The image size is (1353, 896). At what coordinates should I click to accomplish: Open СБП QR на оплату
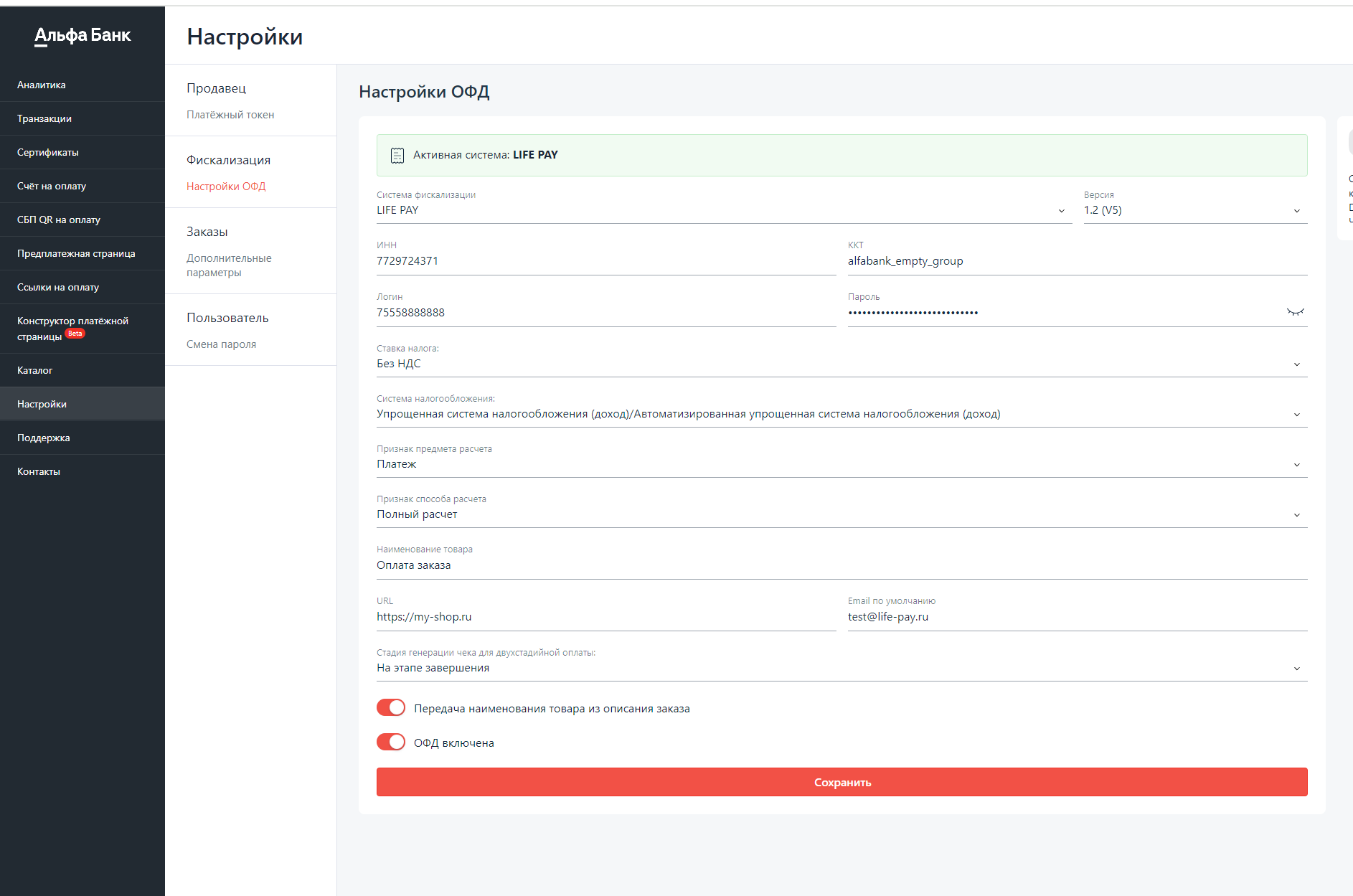click(x=82, y=220)
